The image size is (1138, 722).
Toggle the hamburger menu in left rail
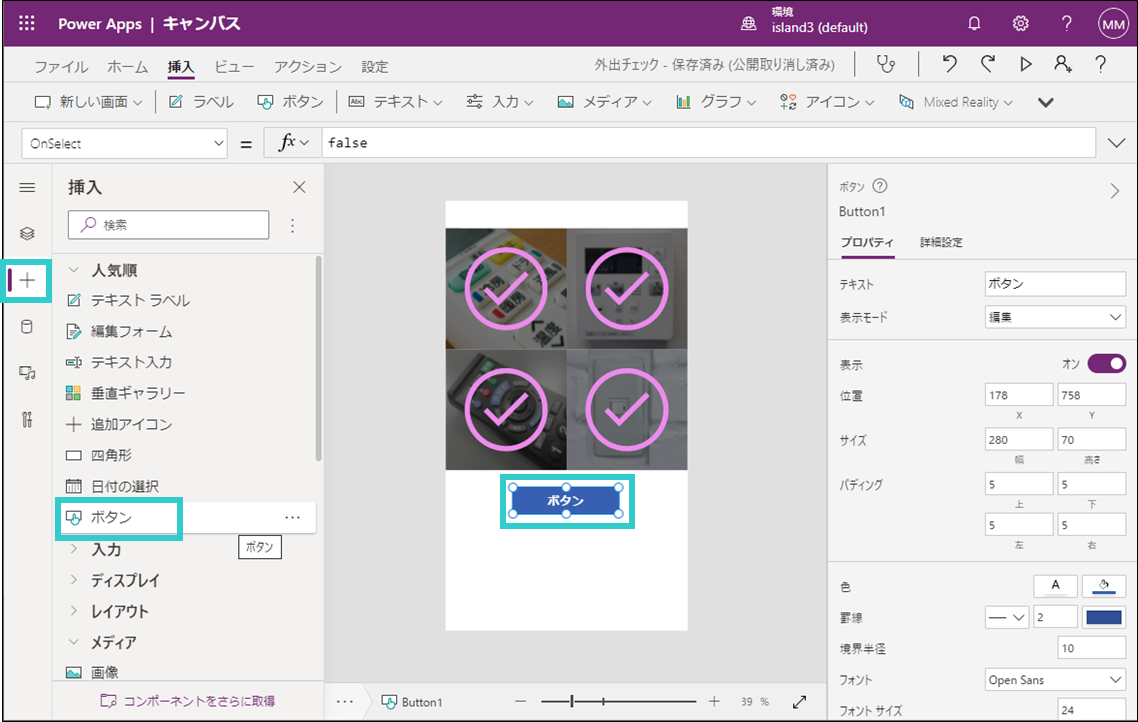[27, 188]
